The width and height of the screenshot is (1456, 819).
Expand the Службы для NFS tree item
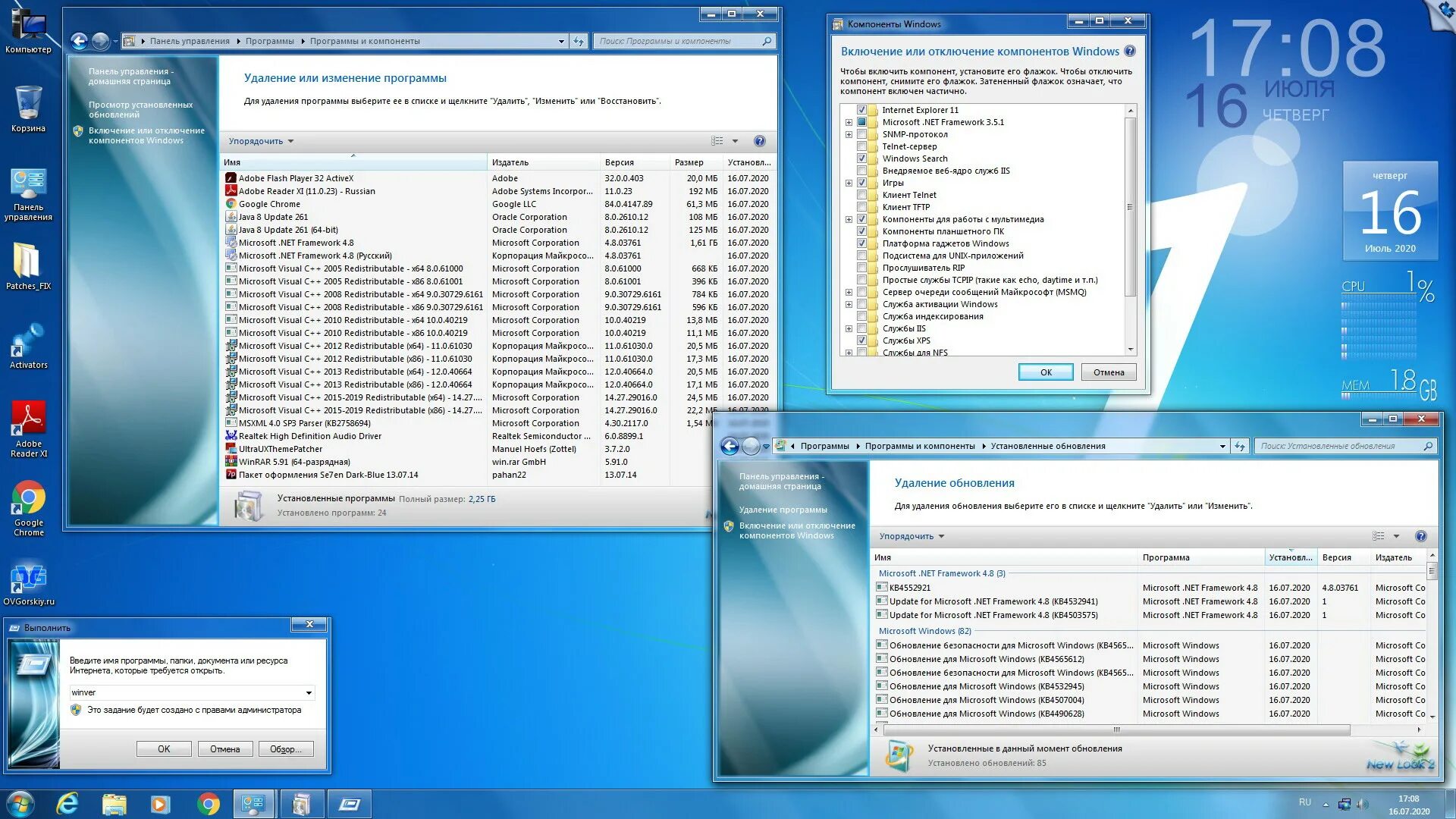[849, 353]
